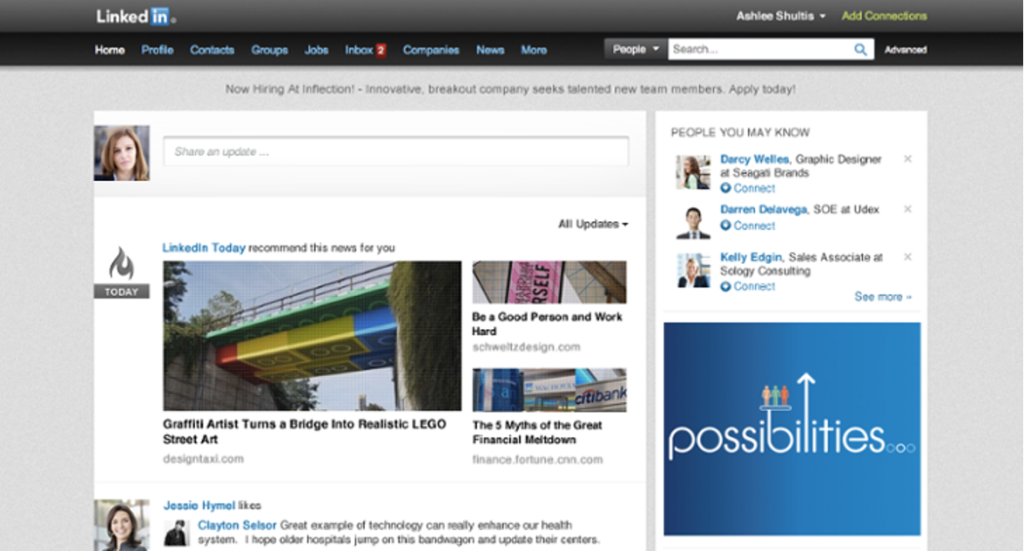The width and height of the screenshot is (1024, 551).
Task: Open Ashlee Shultis account dropdown
Action: (x=780, y=16)
